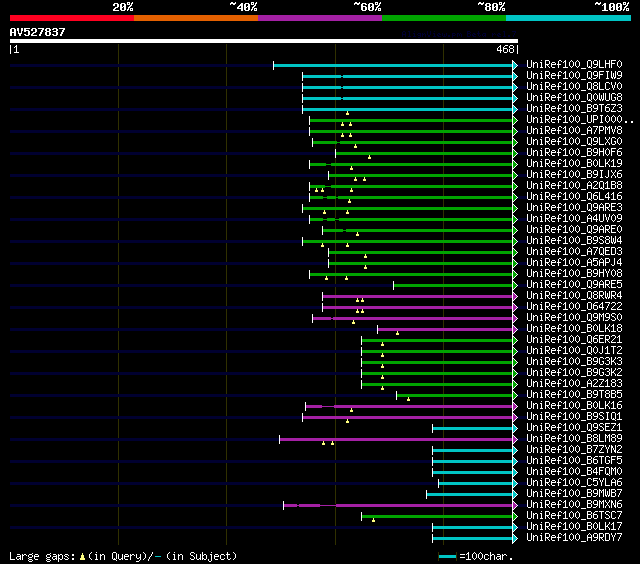Open hit UniRef100_Q0WUG8
This screenshot has height=564, width=640.
(x=574, y=98)
